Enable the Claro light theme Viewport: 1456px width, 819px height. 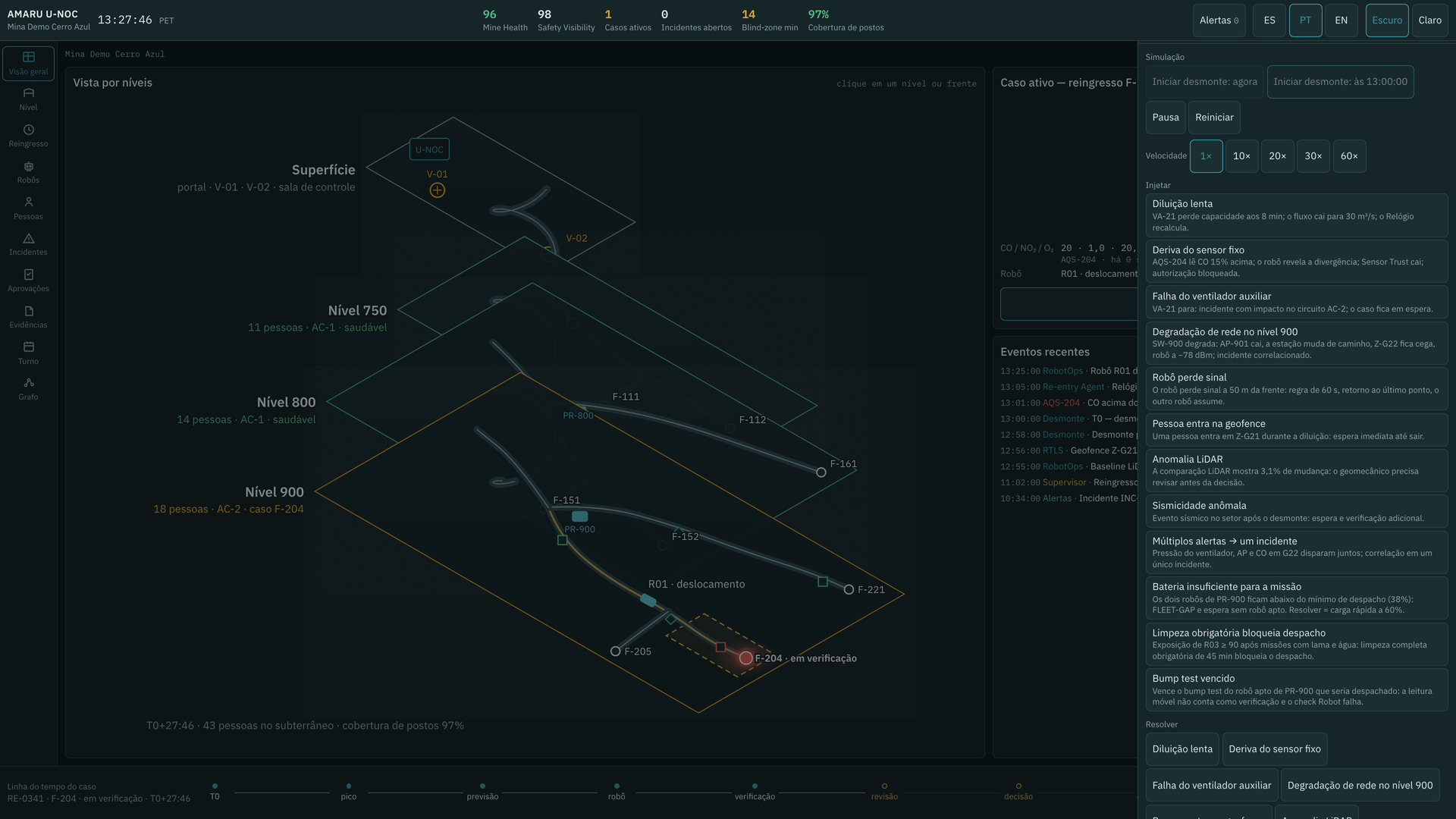[x=1430, y=20]
